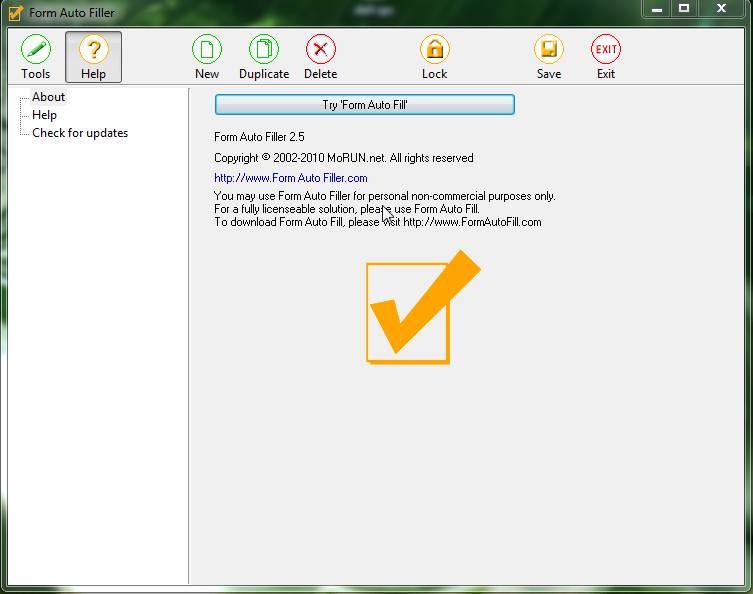The width and height of the screenshot is (753, 594).
Task: Click the red Exit toolbar icon
Action: pos(606,57)
